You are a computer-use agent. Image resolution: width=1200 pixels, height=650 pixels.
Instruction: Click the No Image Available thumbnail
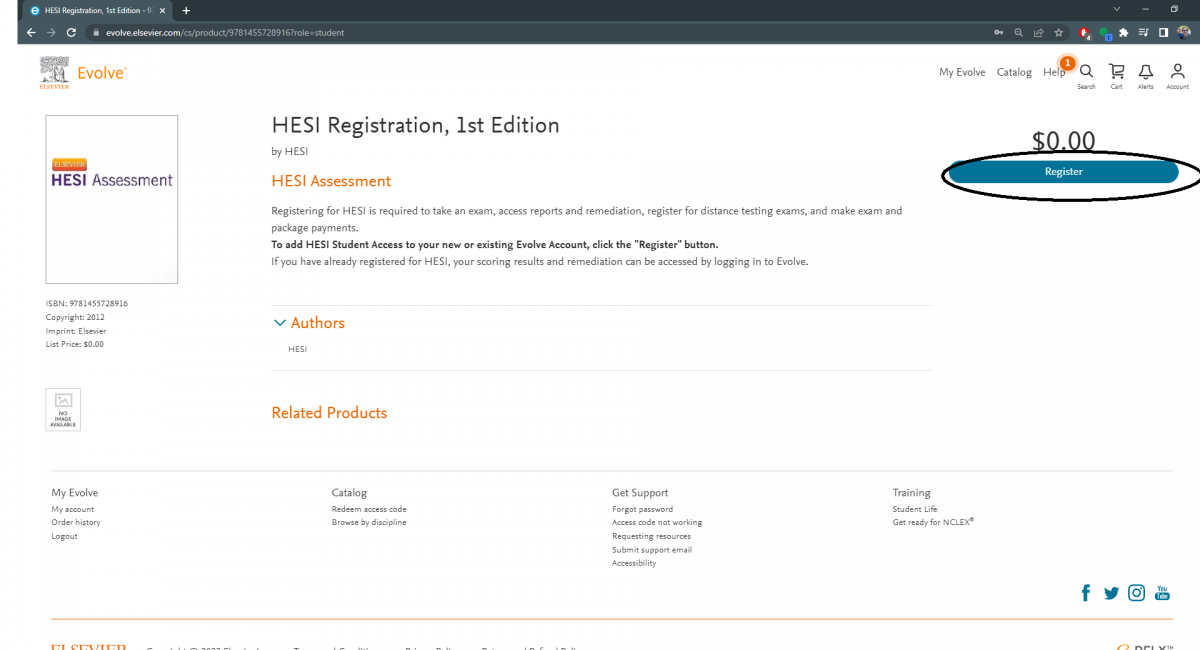point(63,409)
